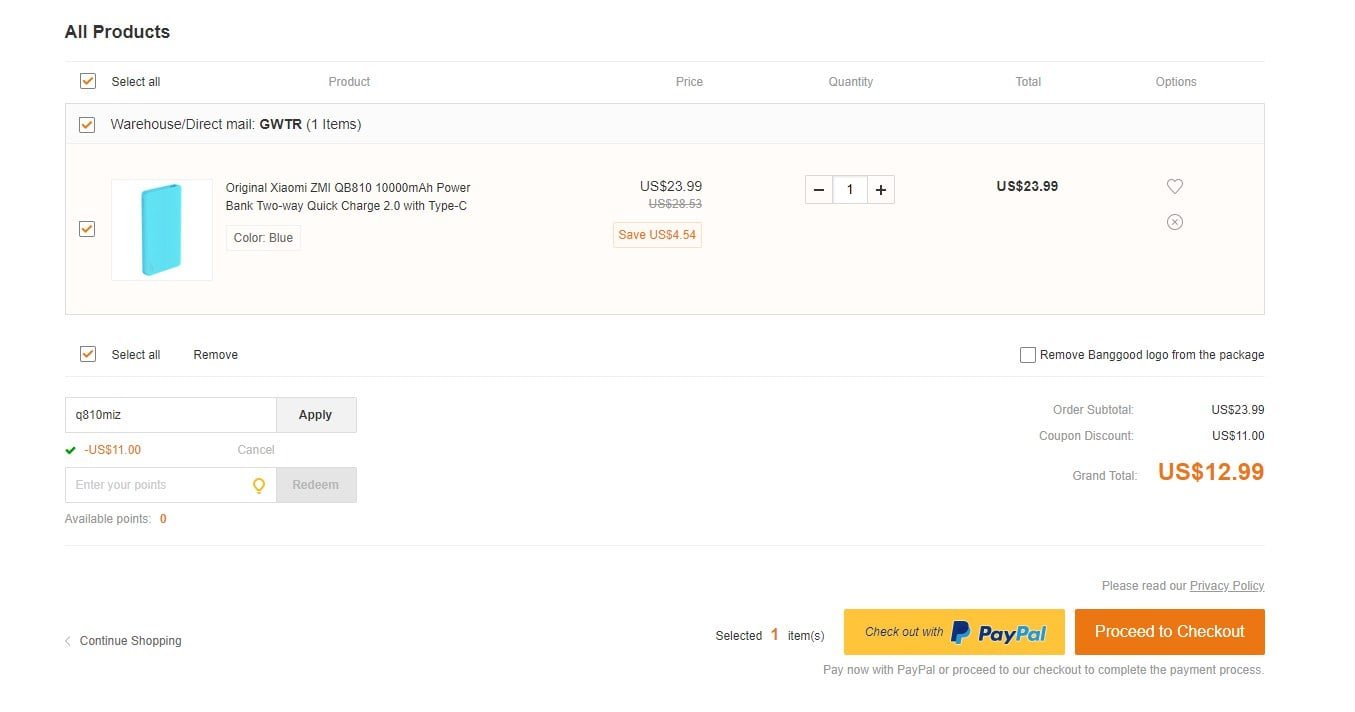Toggle top Select all checkbox

point(88,81)
